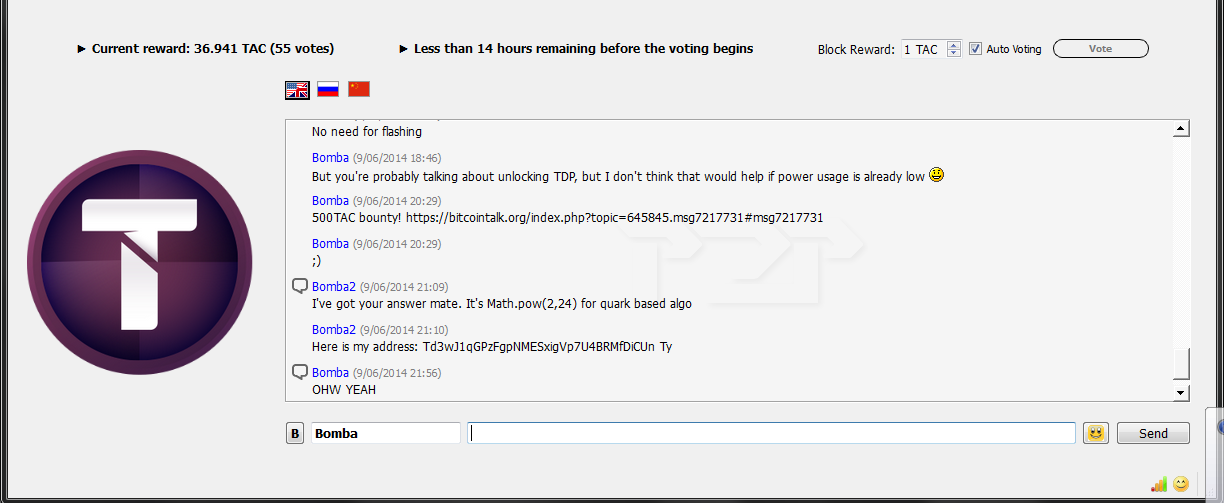Click the speech bubble icon beside Bomba2
Screen dimensions: 1224x503
299,286
